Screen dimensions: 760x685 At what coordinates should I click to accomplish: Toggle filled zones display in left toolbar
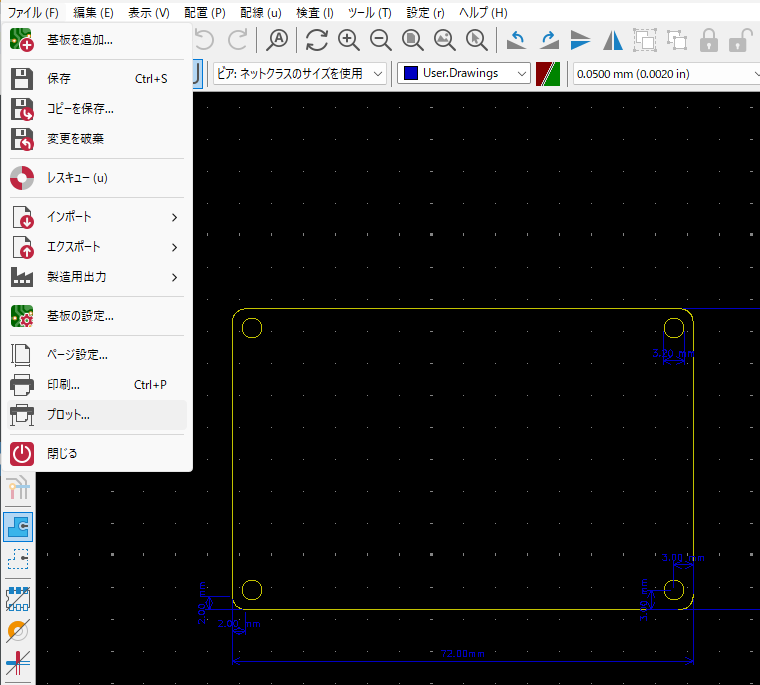[x=18, y=525]
